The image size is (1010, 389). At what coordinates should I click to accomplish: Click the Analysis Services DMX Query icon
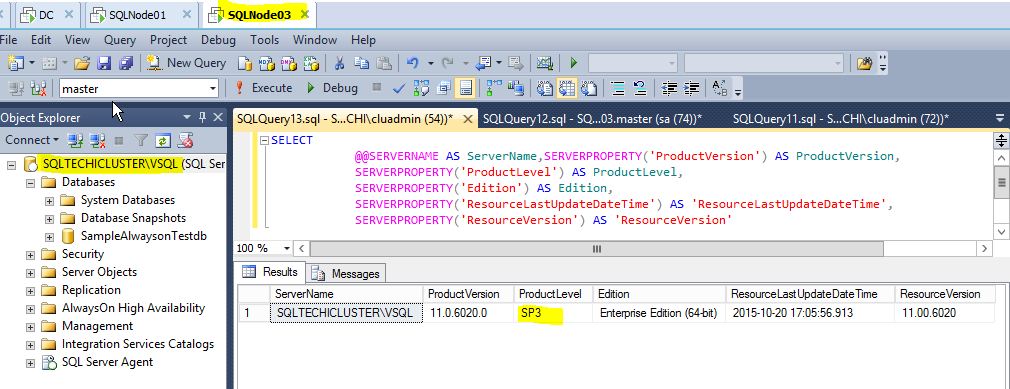click(289, 64)
